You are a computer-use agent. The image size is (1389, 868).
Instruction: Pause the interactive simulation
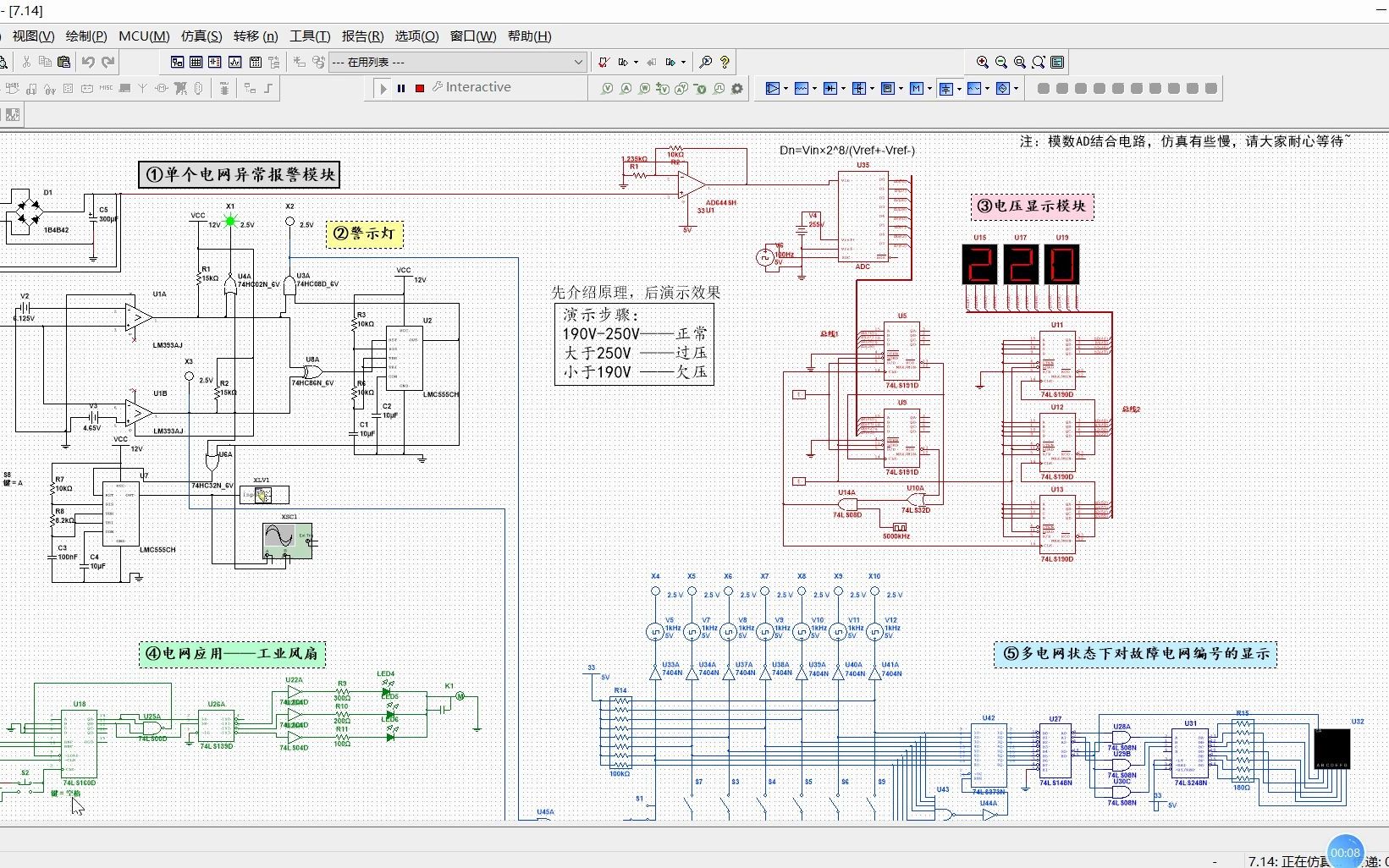401,88
